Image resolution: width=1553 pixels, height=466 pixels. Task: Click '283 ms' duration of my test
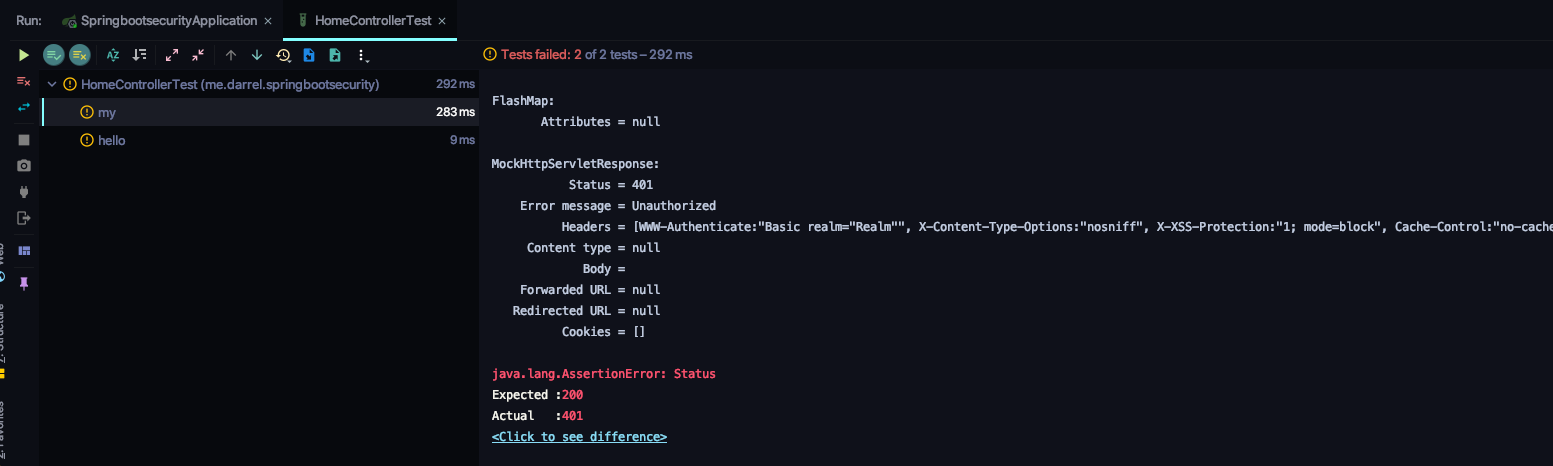tap(455, 113)
